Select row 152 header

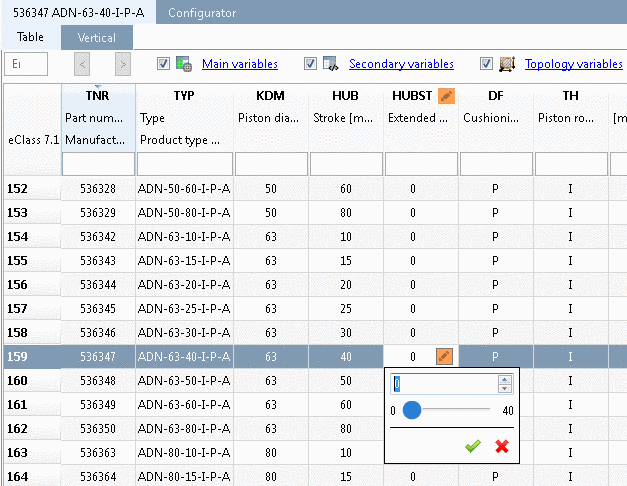click(32, 188)
